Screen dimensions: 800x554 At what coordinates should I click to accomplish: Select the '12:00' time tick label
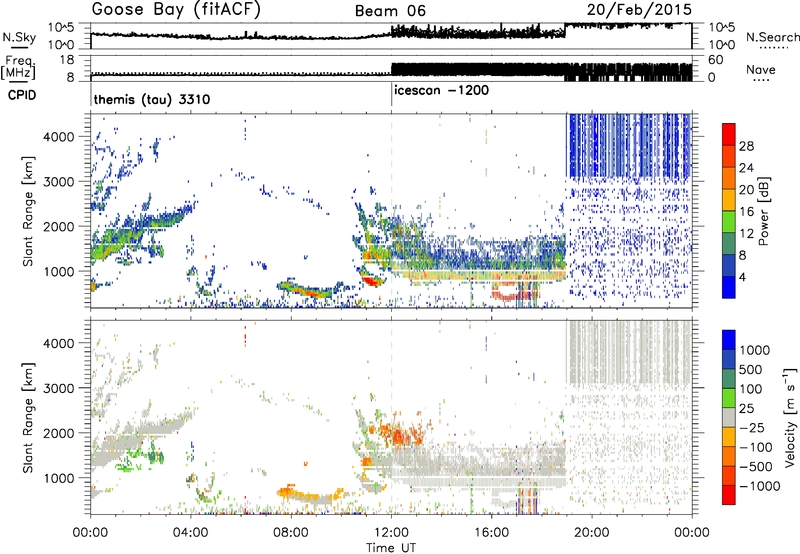[x=391, y=533]
